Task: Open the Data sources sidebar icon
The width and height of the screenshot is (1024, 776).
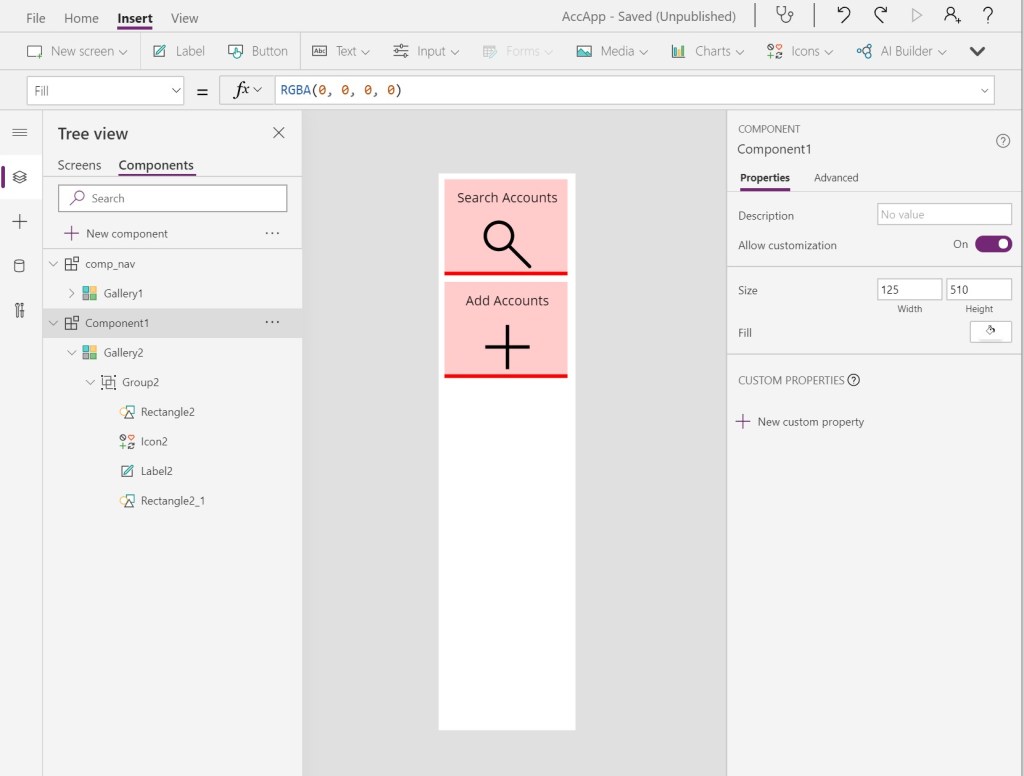Action: pyautogui.click(x=19, y=266)
